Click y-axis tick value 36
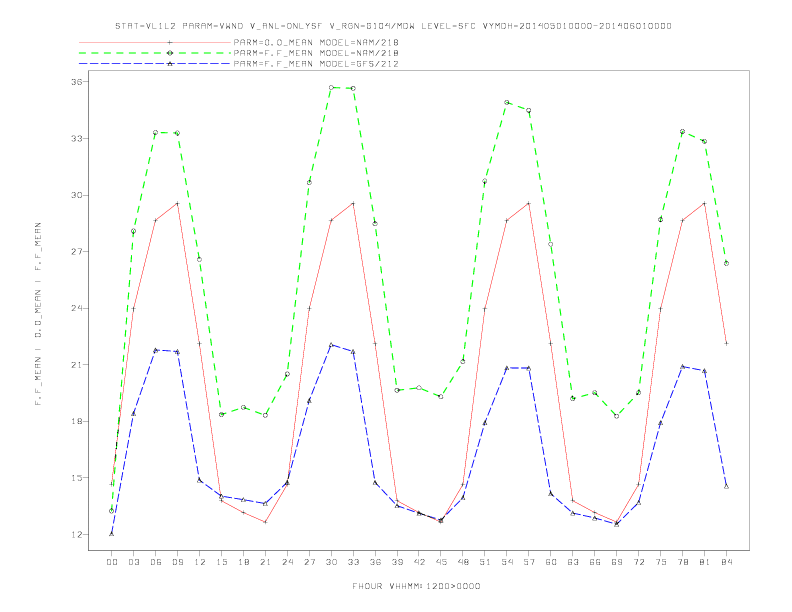Screen dimensions: 792x612 click(76, 82)
